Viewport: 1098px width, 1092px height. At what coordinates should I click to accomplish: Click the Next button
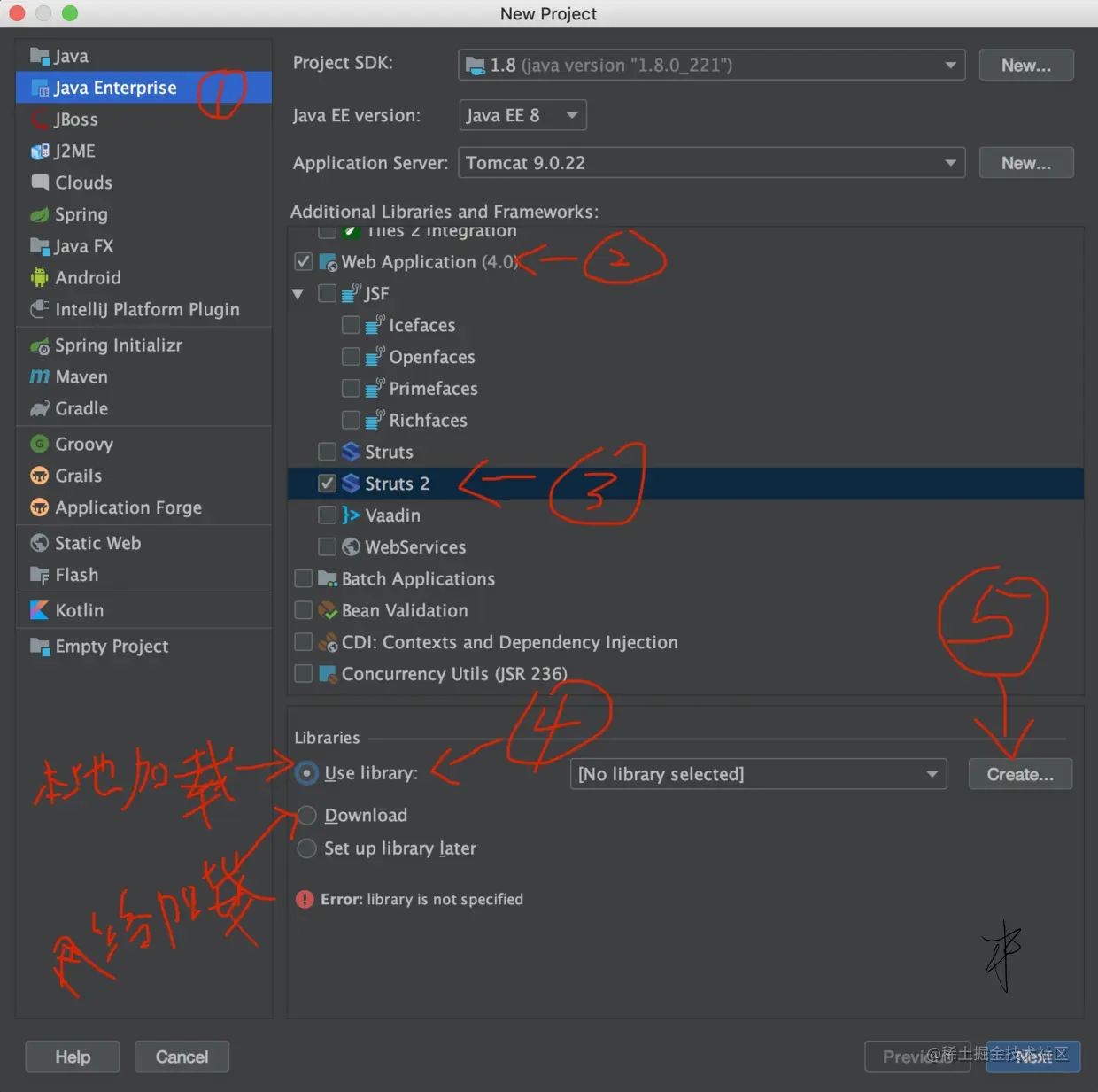pos(1032,1057)
